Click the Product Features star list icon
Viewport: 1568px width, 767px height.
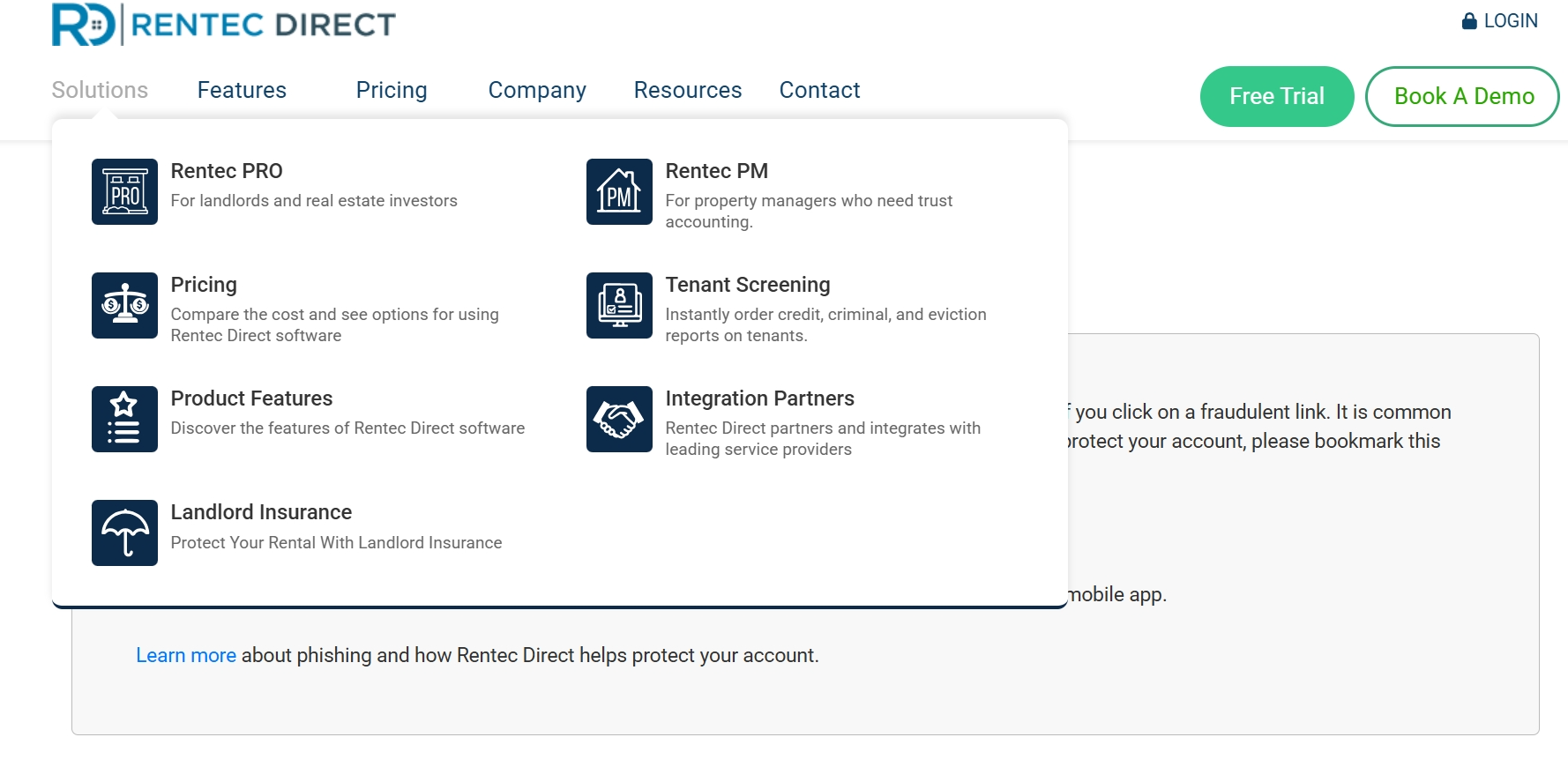[x=124, y=419]
